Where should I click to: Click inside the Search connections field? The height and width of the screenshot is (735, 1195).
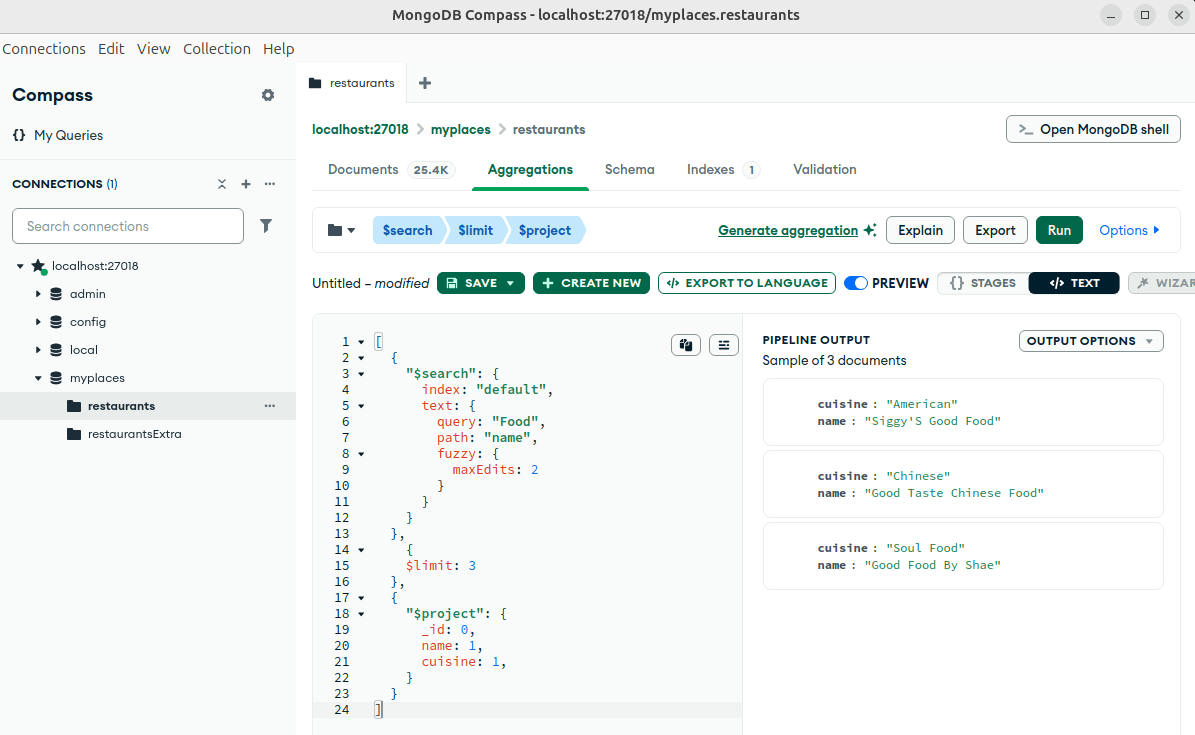coord(127,226)
